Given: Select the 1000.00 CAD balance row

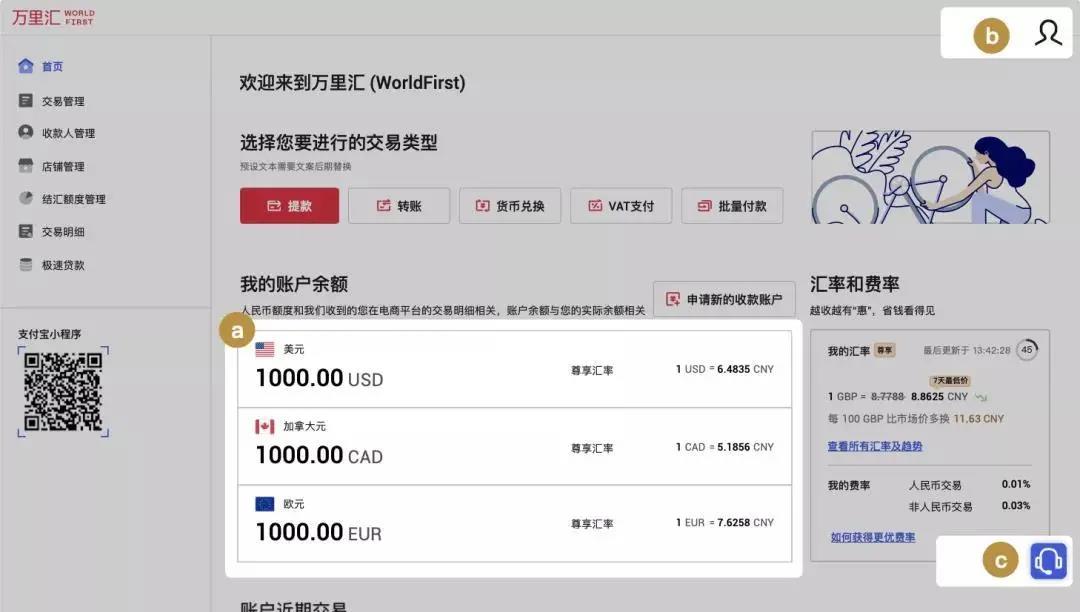Looking at the screenshot, I should pyautogui.click(x=515, y=446).
